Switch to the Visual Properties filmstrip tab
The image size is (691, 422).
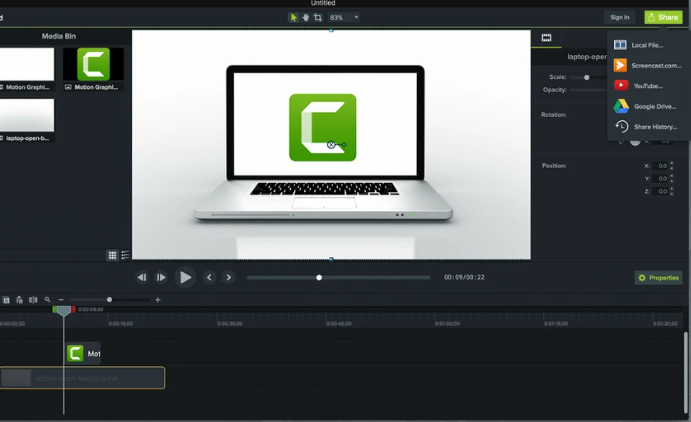tap(546, 38)
